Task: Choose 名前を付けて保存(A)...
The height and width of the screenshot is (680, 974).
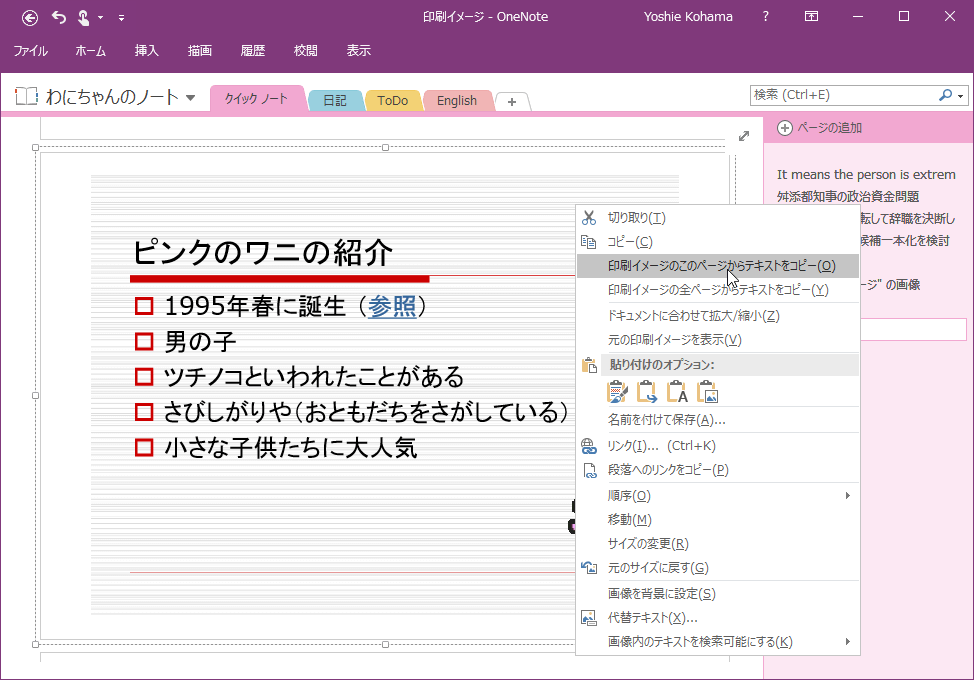Action: click(x=717, y=420)
